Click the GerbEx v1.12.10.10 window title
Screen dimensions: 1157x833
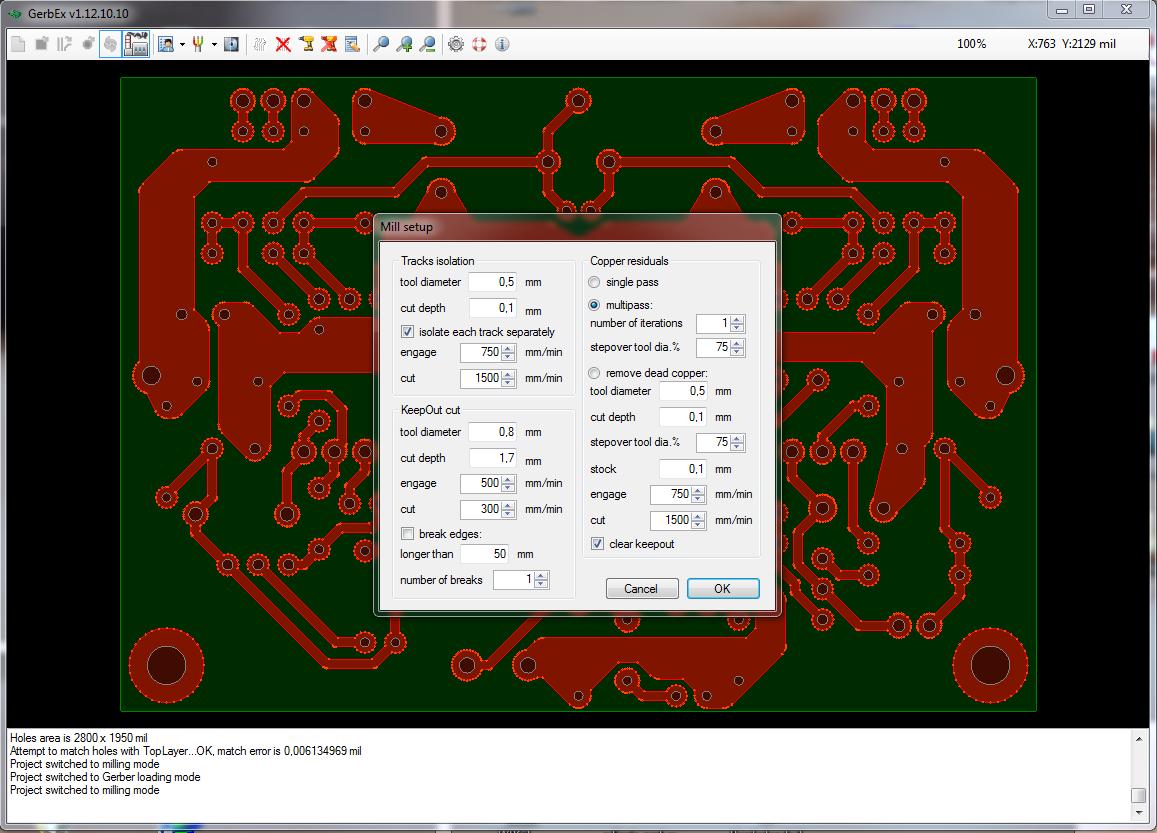coord(78,13)
